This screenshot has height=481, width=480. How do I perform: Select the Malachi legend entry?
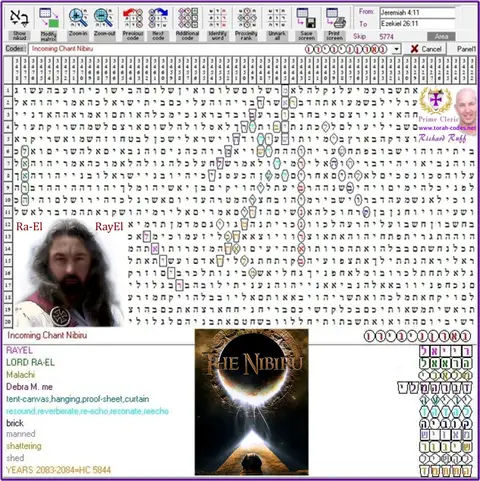pos(21,375)
